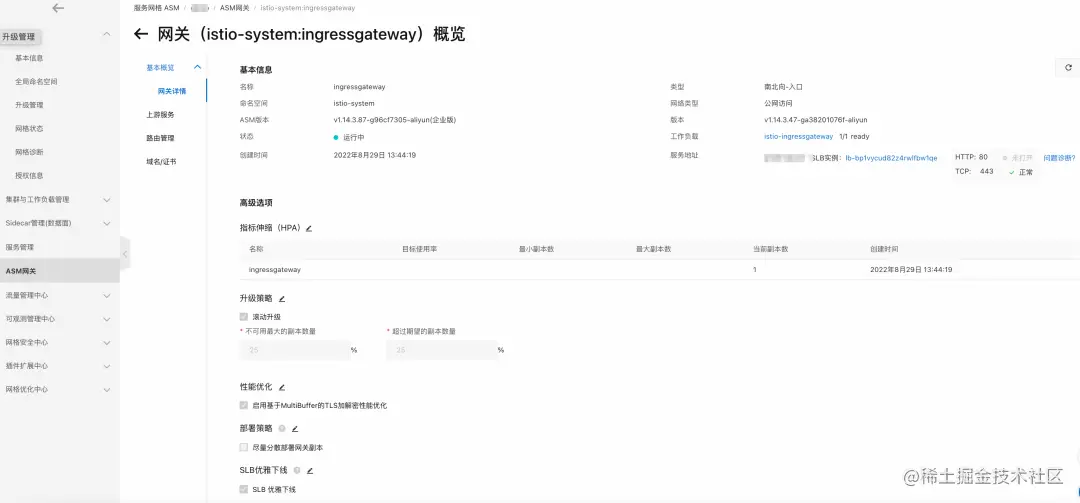The height and width of the screenshot is (503, 1080).
Task: Open 授权信息 in the sidebar
Action: tap(29, 176)
